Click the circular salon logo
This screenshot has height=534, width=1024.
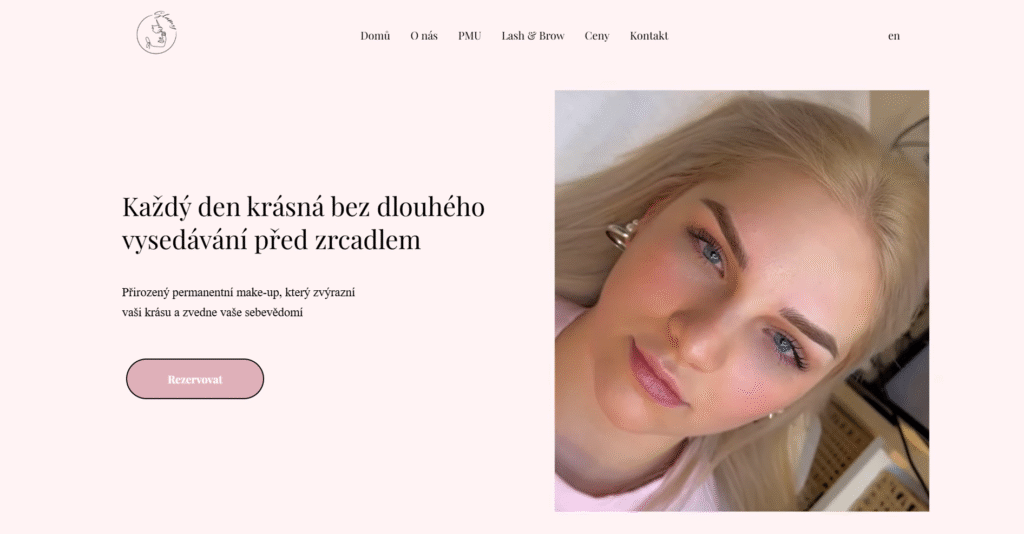coord(157,33)
